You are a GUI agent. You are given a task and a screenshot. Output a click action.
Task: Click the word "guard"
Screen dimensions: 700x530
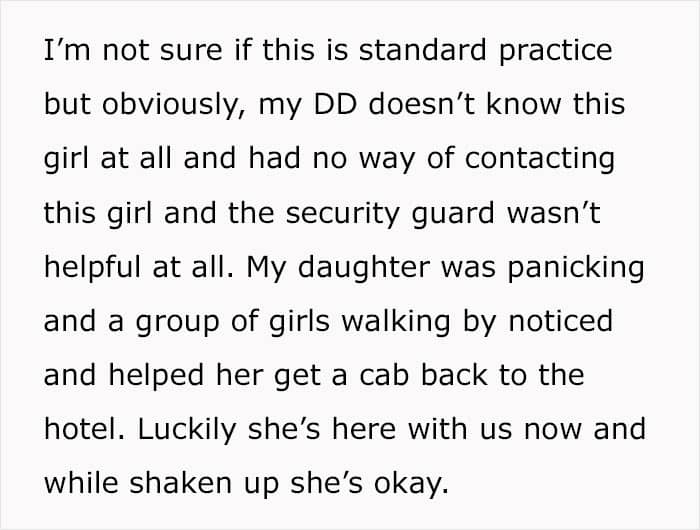(452, 214)
